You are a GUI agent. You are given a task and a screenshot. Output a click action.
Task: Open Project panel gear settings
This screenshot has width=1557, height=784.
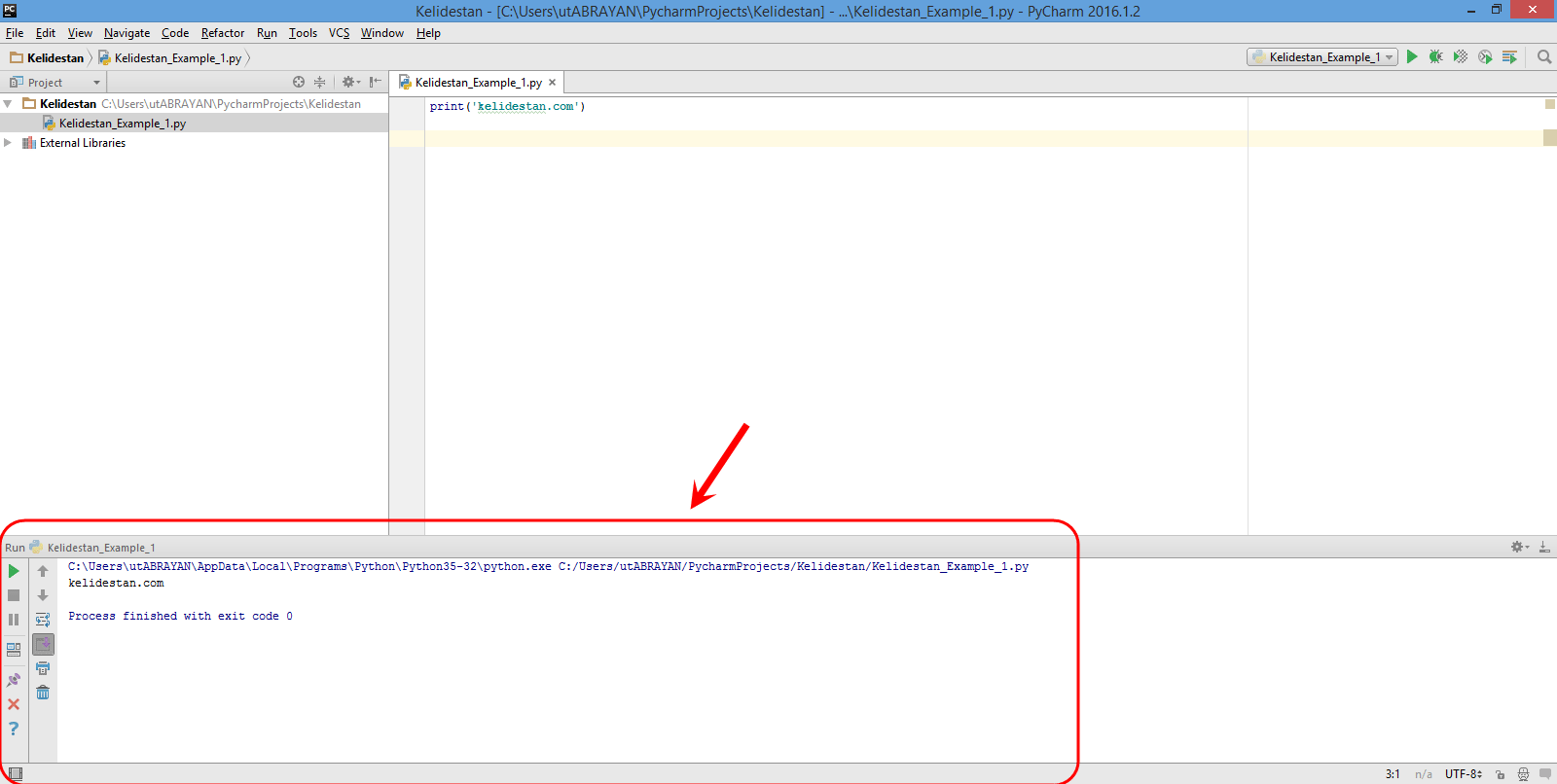coord(350,83)
